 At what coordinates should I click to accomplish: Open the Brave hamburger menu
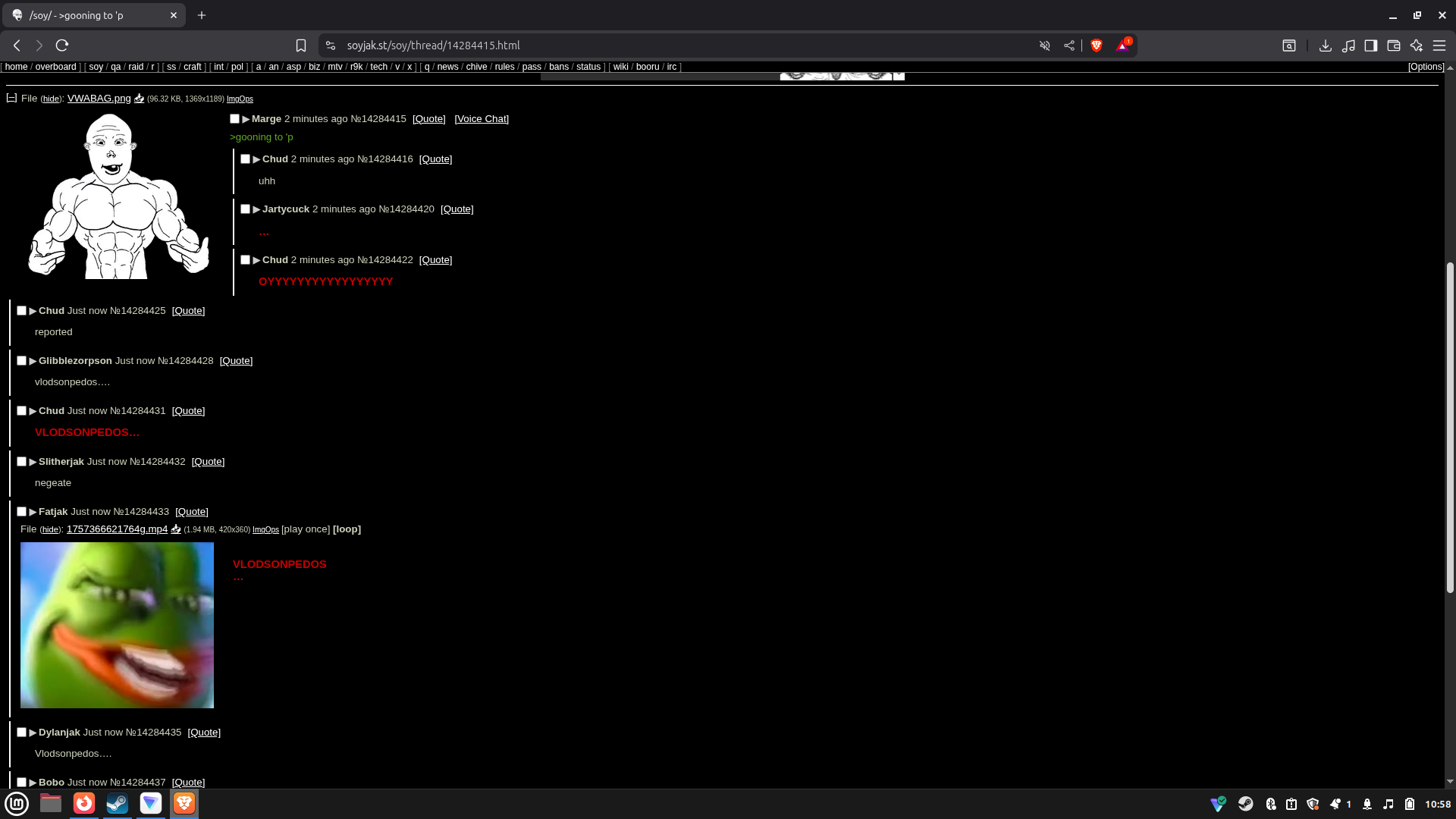click(1439, 45)
